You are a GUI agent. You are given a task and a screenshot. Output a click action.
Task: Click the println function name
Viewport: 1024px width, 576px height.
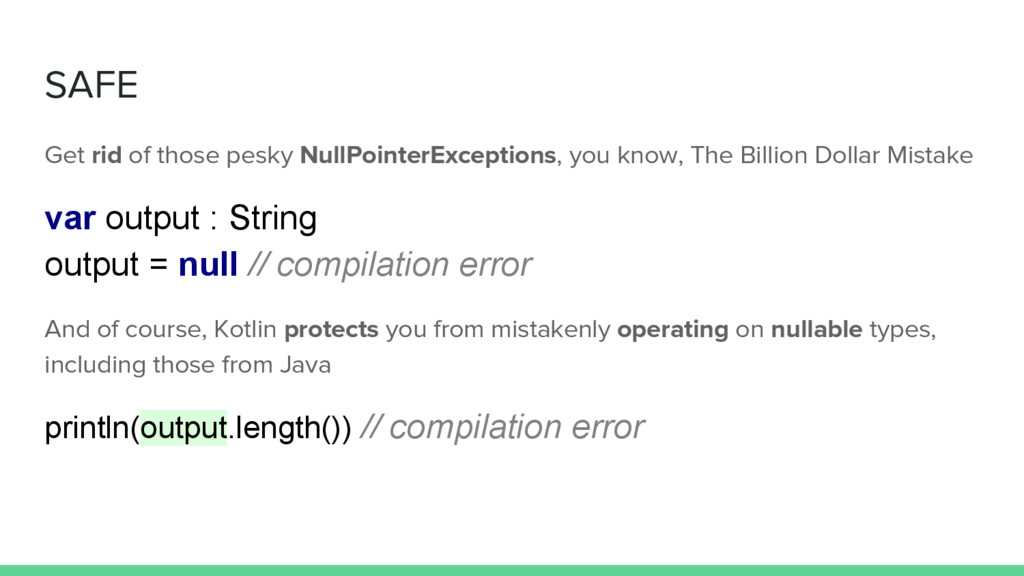pos(87,428)
